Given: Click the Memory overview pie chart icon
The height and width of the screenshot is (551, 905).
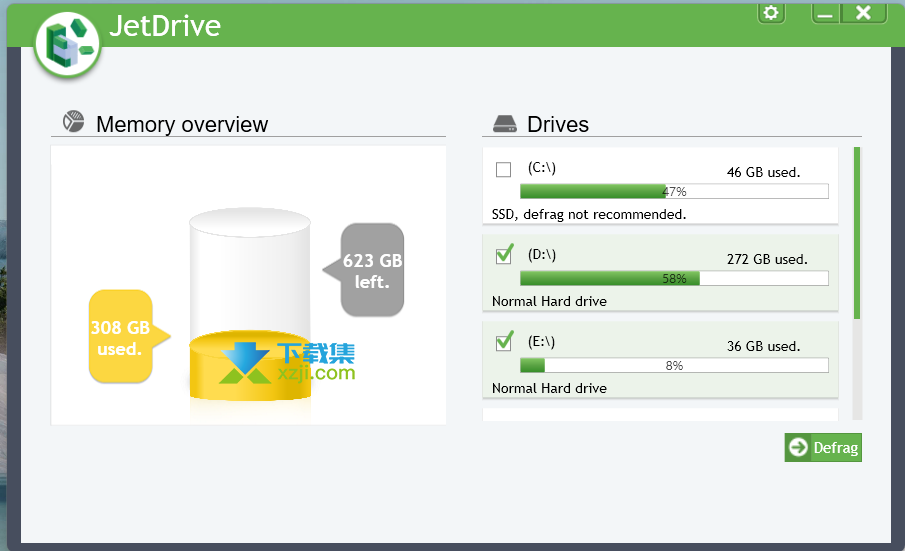Looking at the screenshot, I should coord(73,122).
